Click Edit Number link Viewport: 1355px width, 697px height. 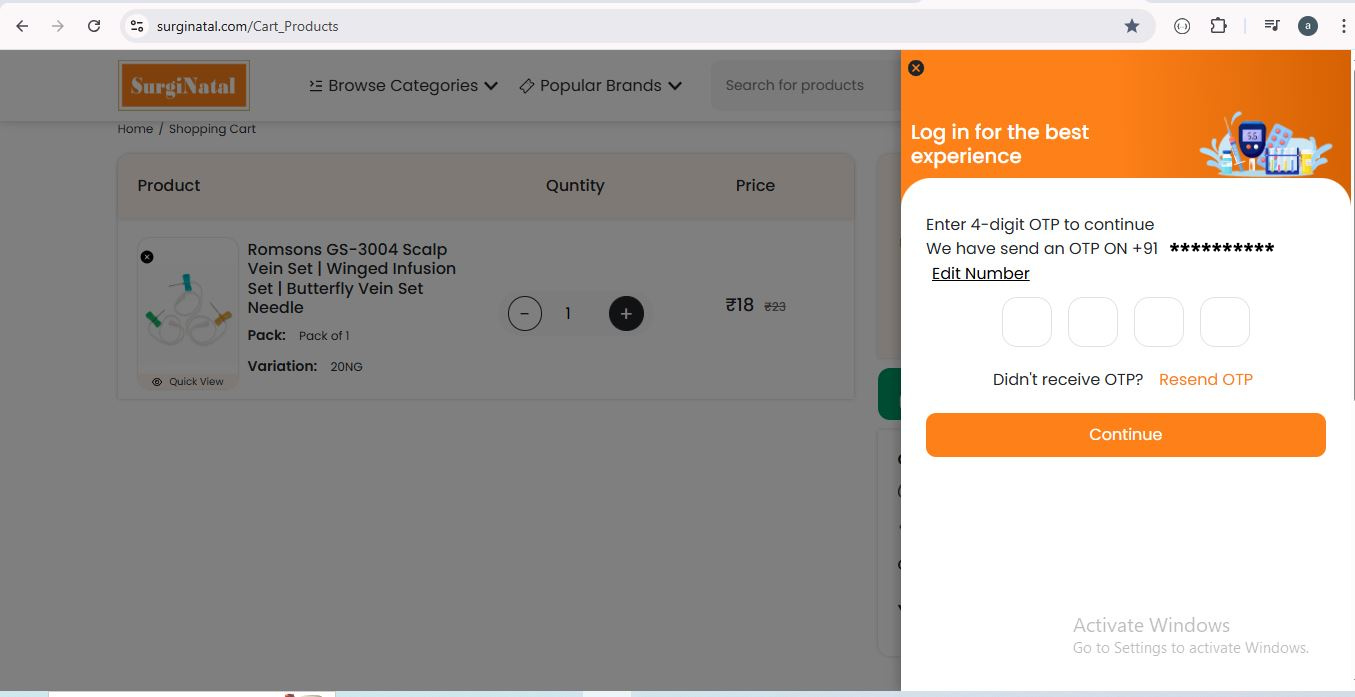980,274
